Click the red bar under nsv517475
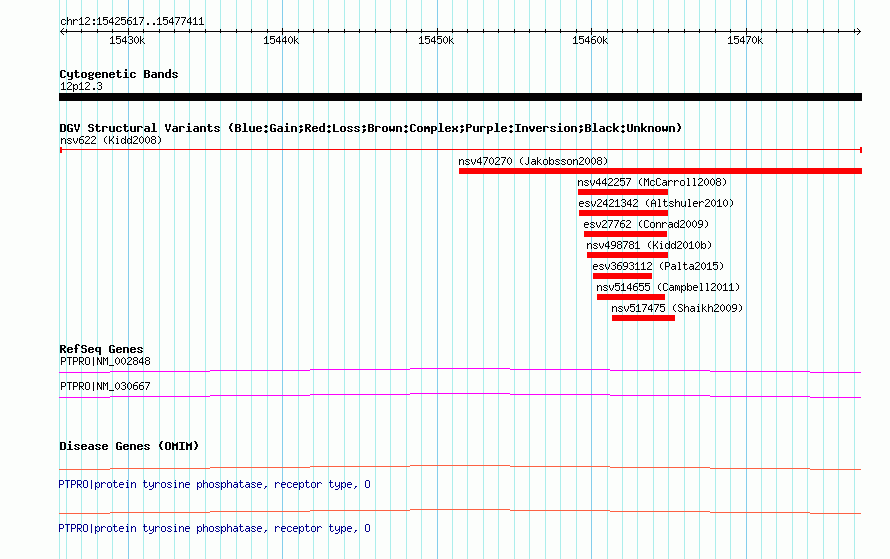 [643, 318]
